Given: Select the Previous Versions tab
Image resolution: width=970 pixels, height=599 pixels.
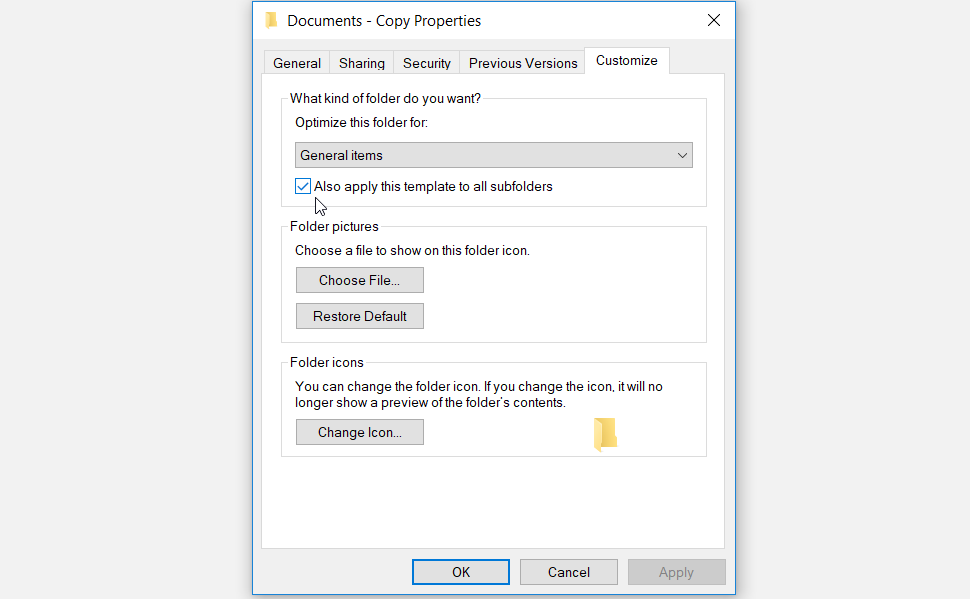Looking at the screenshot, I should pyautogui.click(x=523, y=63).
